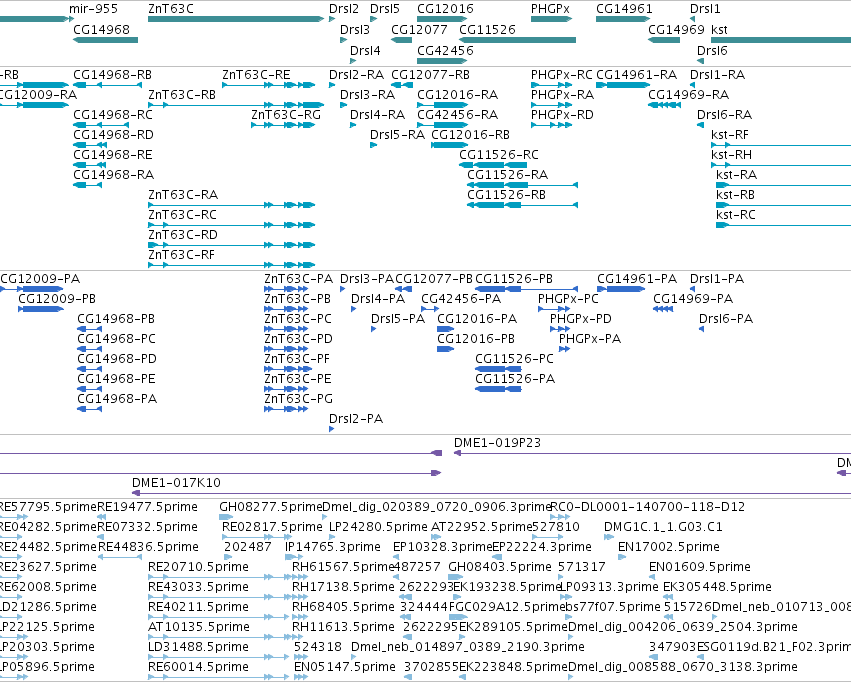Click transcript ZnT63C-RD
This screenshot has width=851, height=682.
point(183,234)
